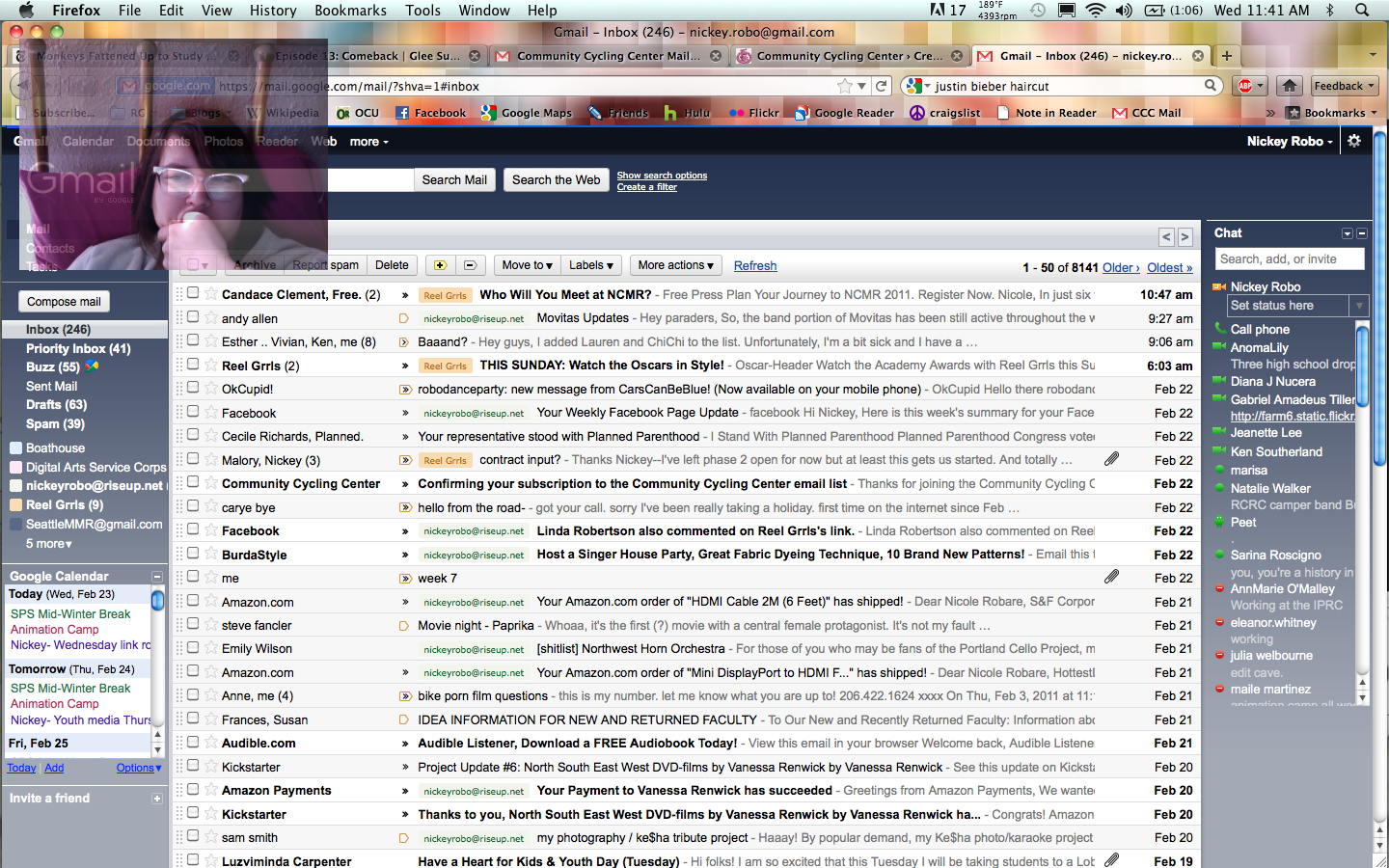Switch to the Community Cycling Center Mail tab

[x=603, y=56]
